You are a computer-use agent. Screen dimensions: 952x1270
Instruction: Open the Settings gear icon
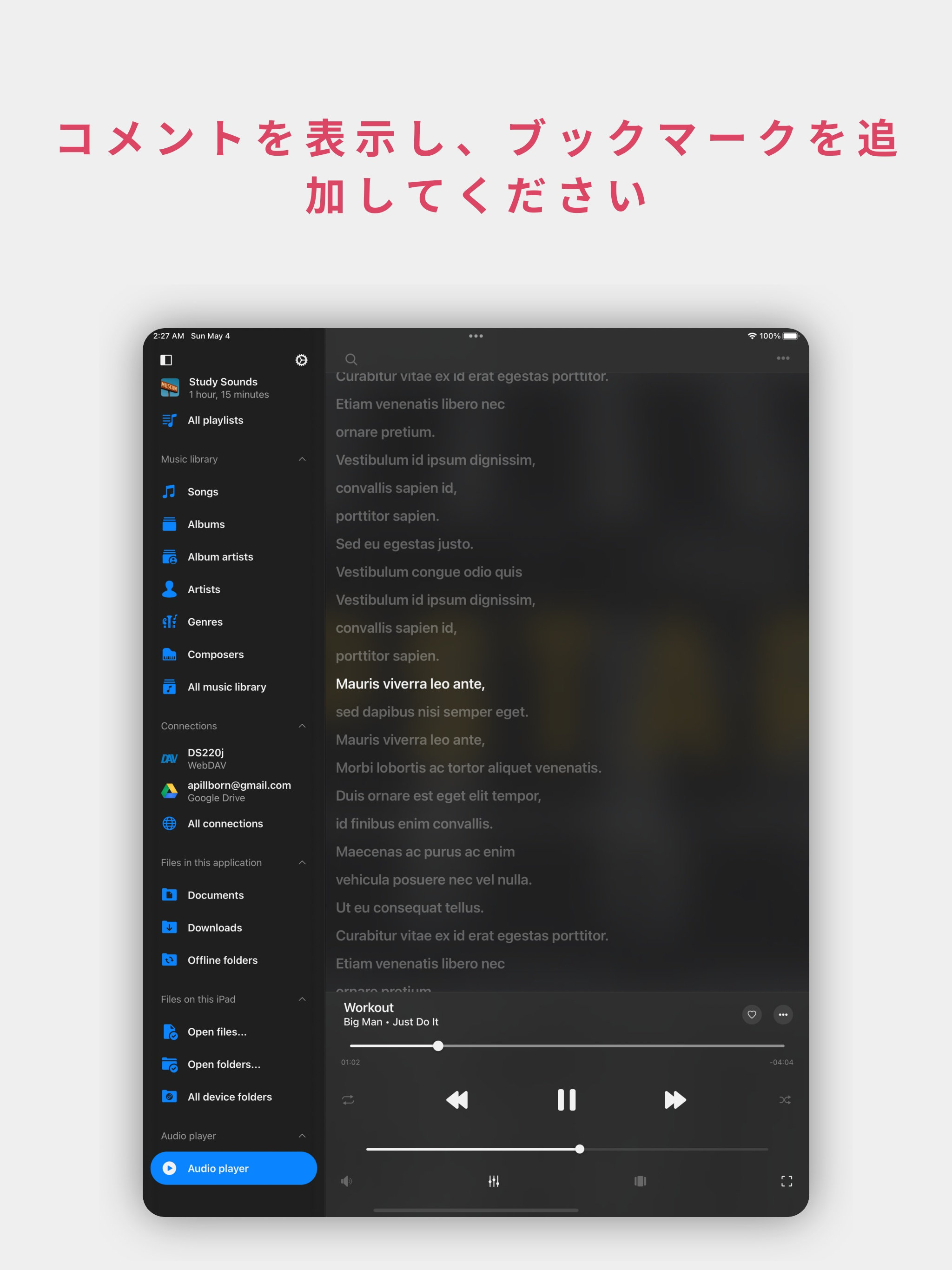pos(301,360)
